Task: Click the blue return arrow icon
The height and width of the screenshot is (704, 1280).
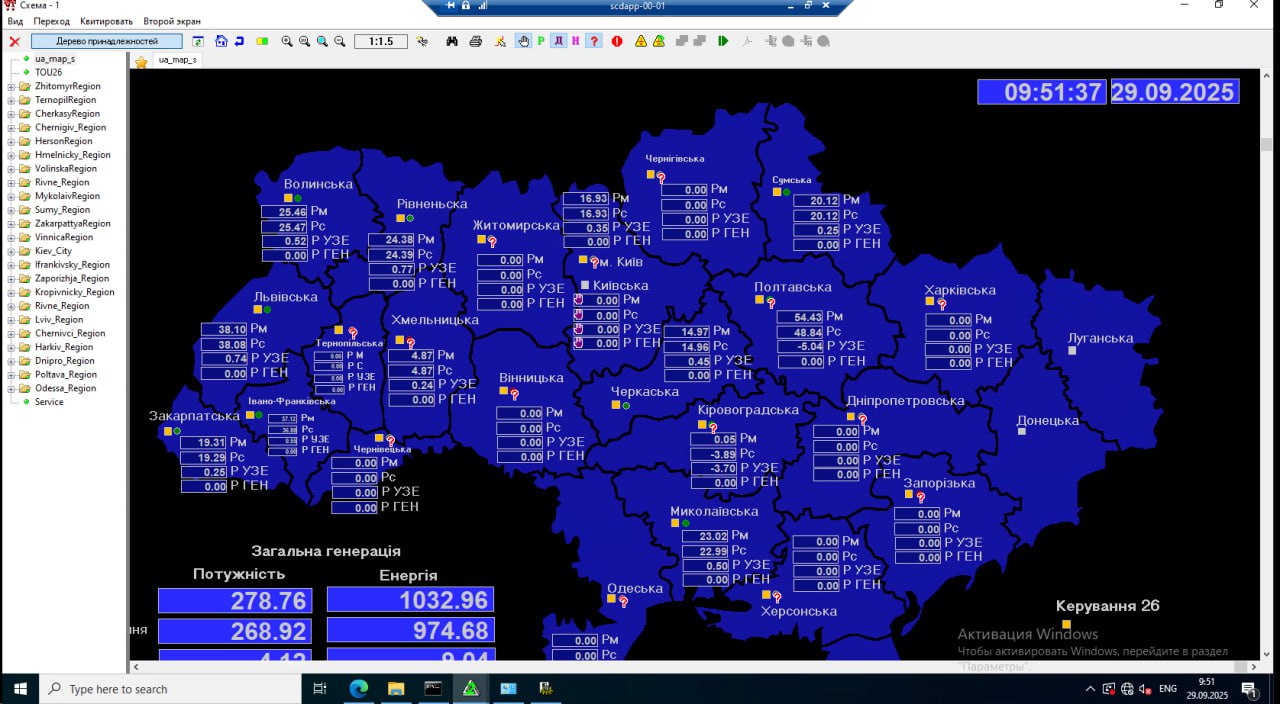Action: pos(239,41)
